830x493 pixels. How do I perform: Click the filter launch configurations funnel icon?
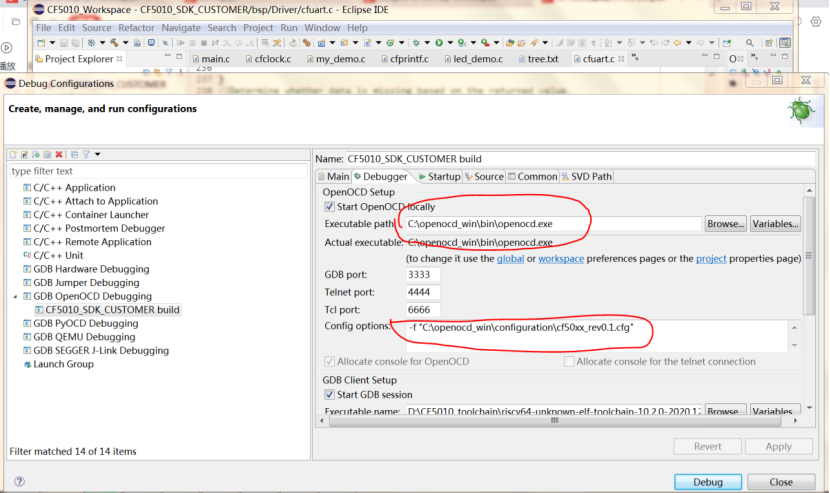[86, 154]
